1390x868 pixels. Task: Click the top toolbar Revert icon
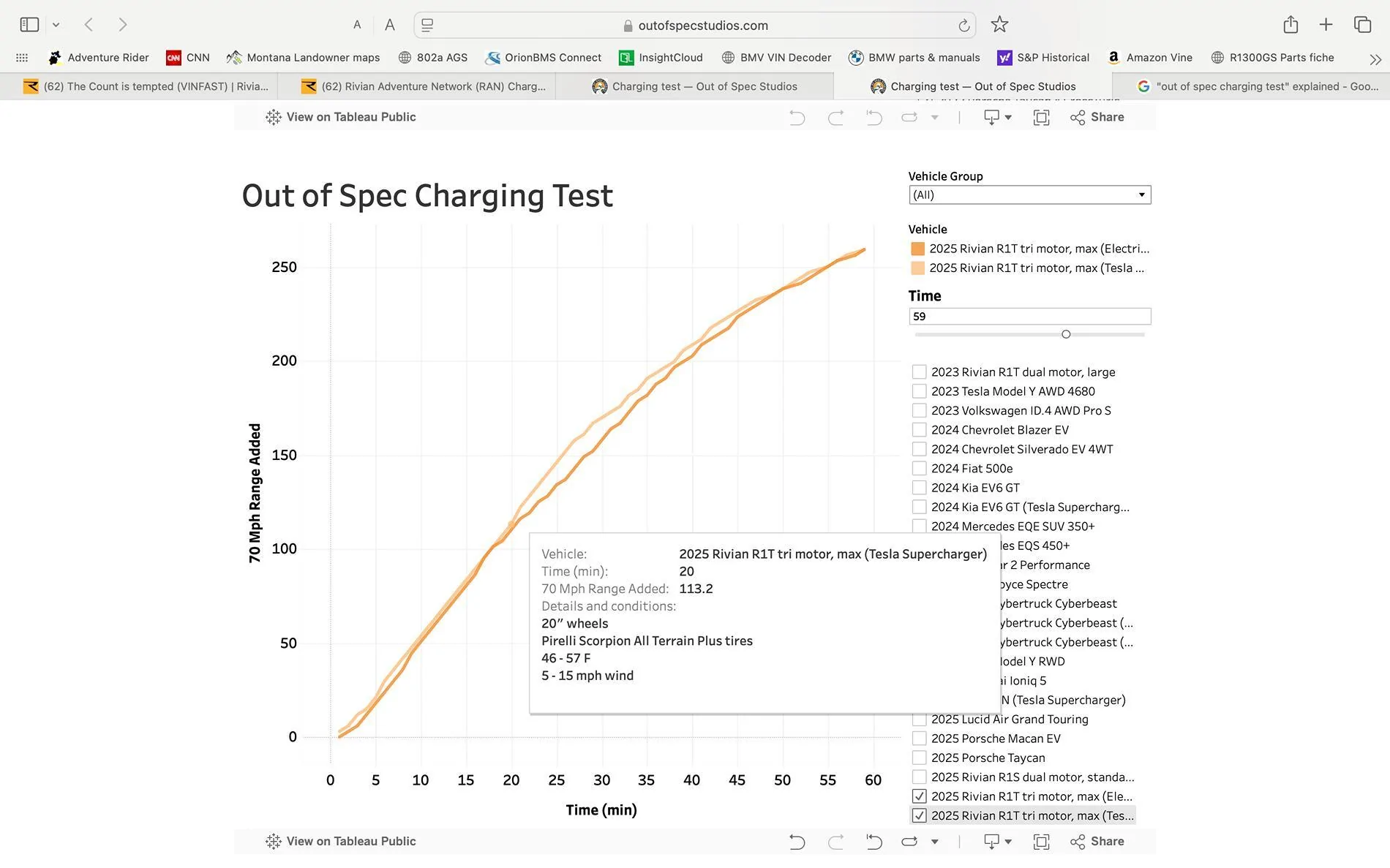874,117
